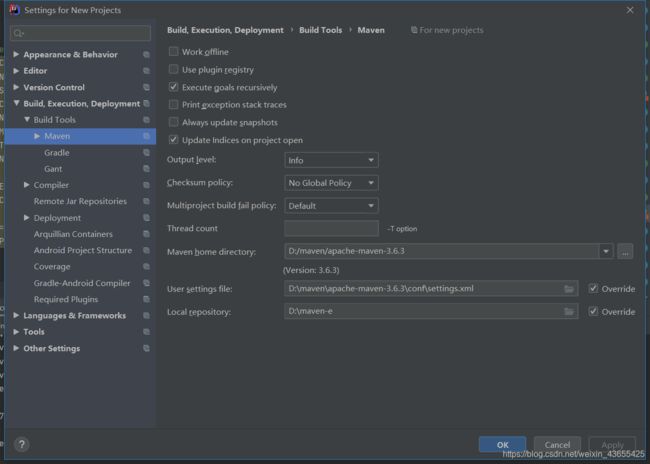650x464 pixels.
Task: Click the OK button
Action: [x=502, y=445]
